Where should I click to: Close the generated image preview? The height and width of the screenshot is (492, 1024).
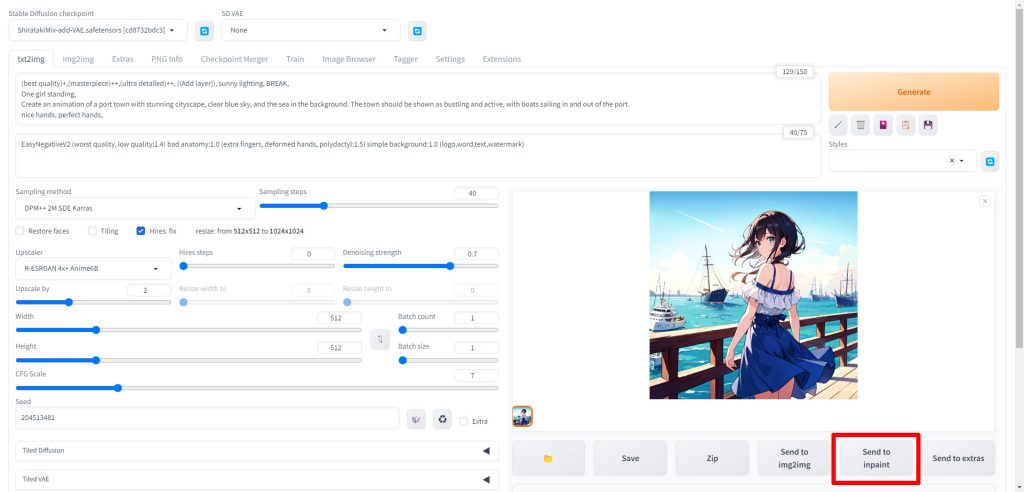985,201
